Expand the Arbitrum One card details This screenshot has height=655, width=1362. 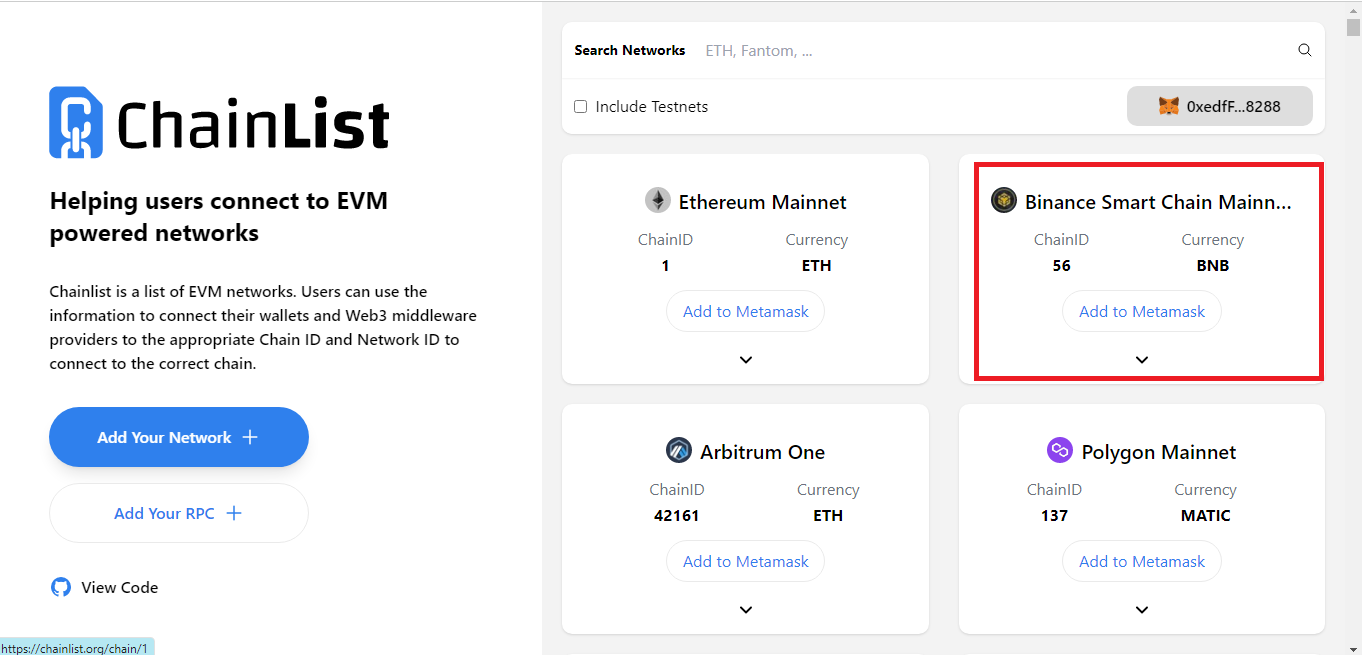point(746,610)
